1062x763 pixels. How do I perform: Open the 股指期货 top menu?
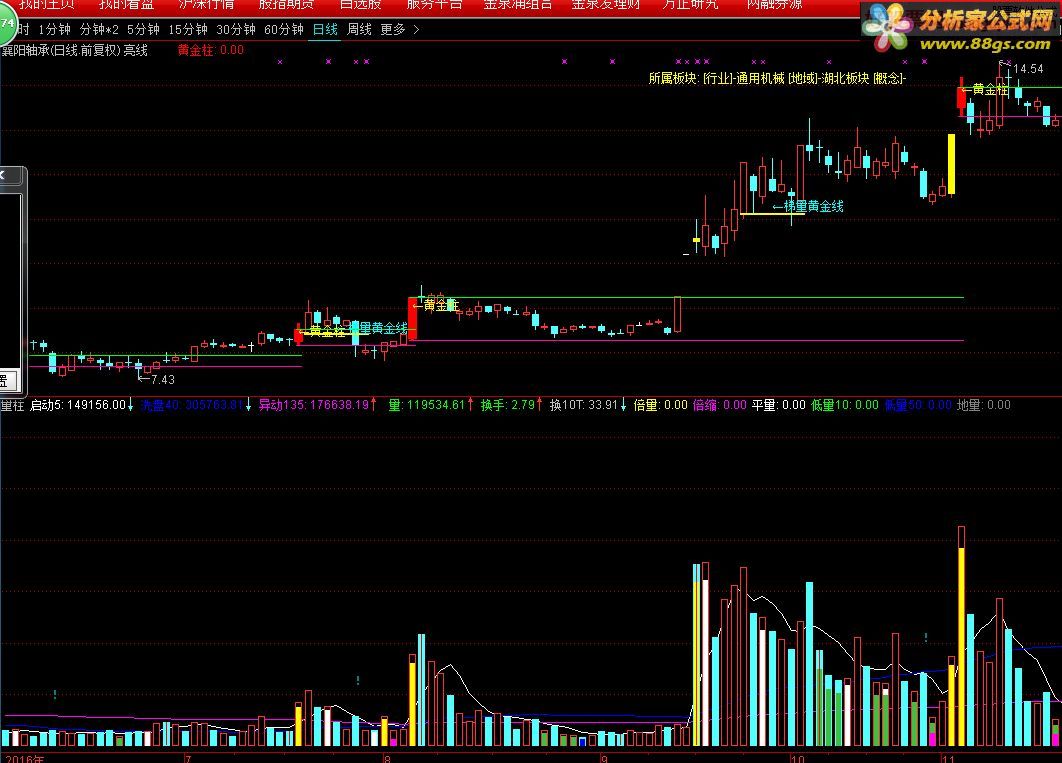click(286, 5)
